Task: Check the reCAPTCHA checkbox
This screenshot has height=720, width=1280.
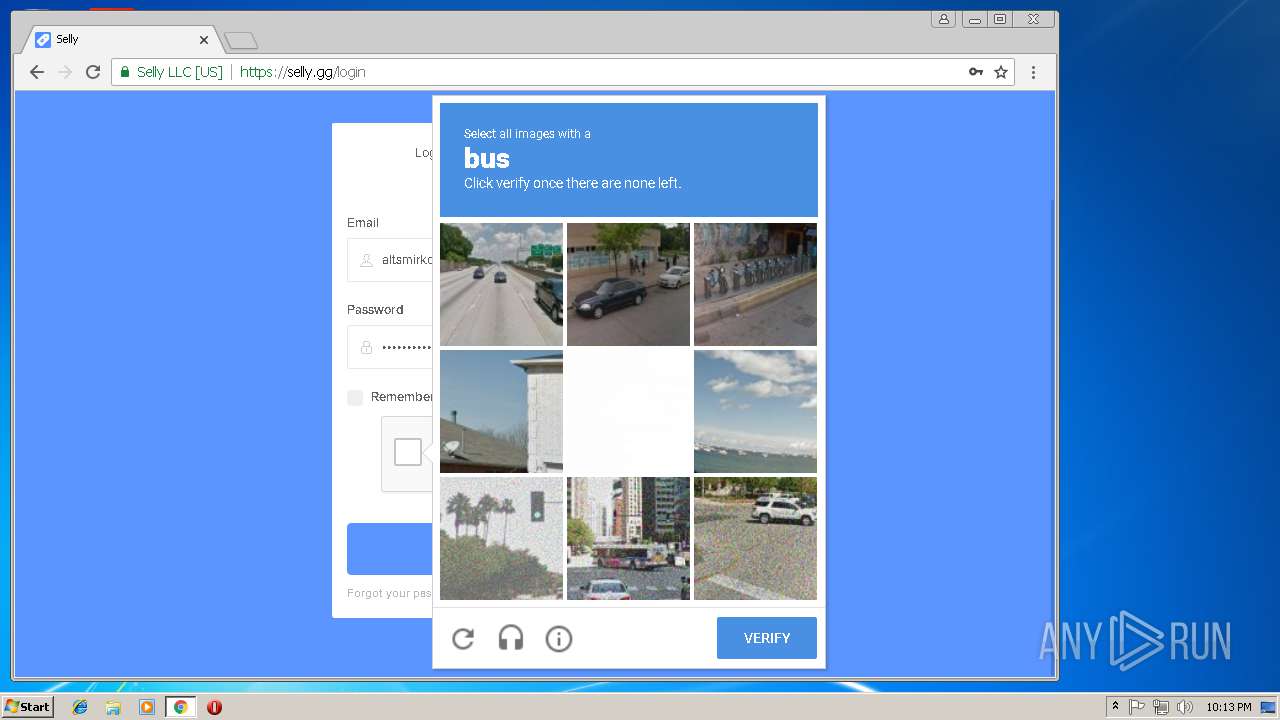Action: click(x=408, y=452)
